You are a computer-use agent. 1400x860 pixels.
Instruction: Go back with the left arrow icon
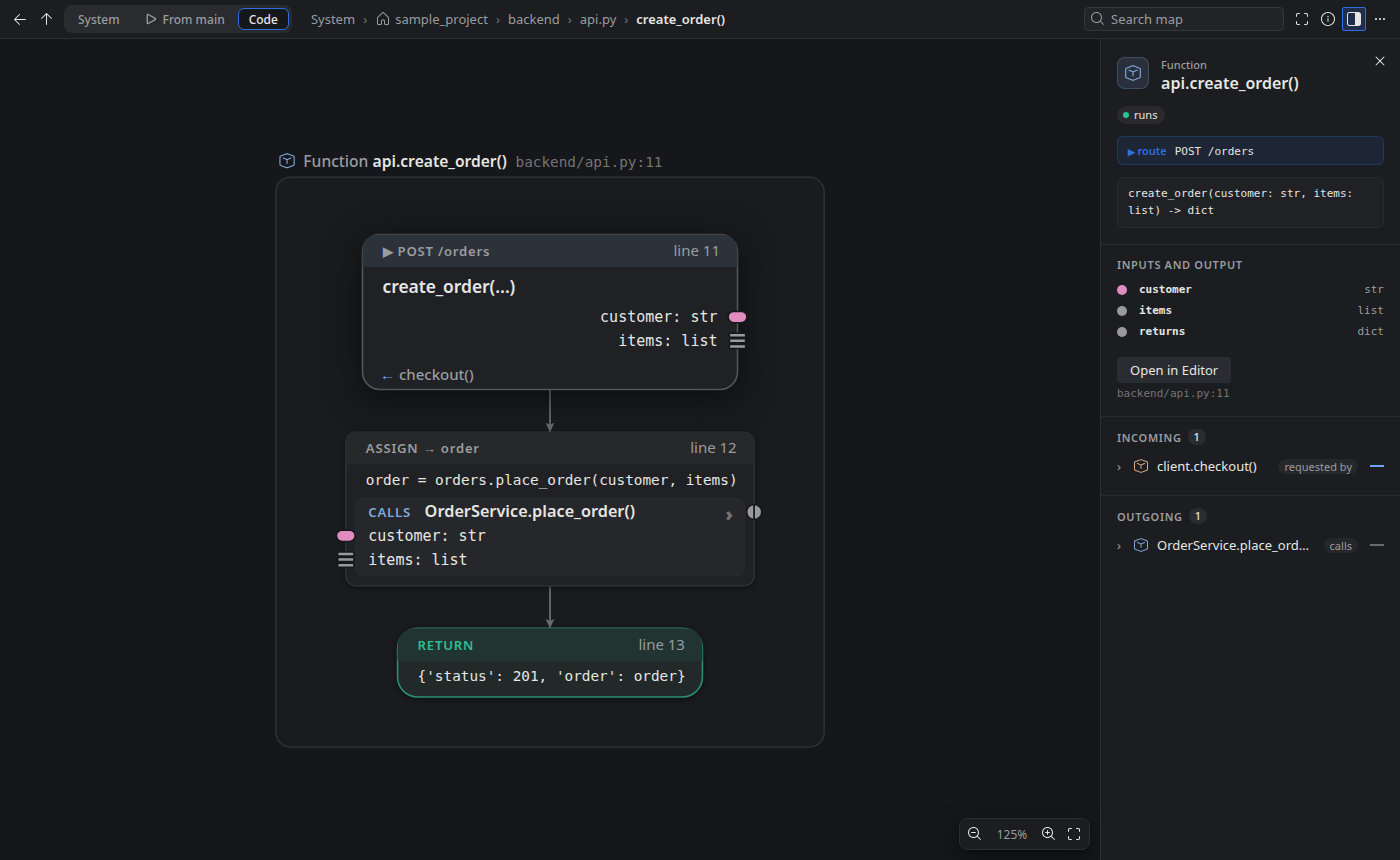pyautogui.click(x=20, y=19)
